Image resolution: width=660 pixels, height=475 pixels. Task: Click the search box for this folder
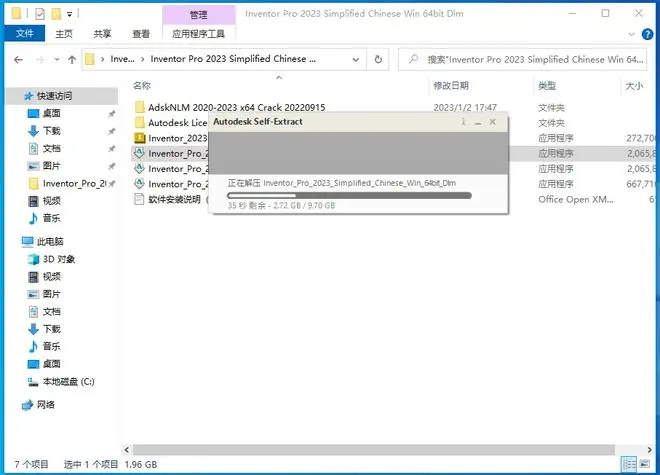point(522,59)
